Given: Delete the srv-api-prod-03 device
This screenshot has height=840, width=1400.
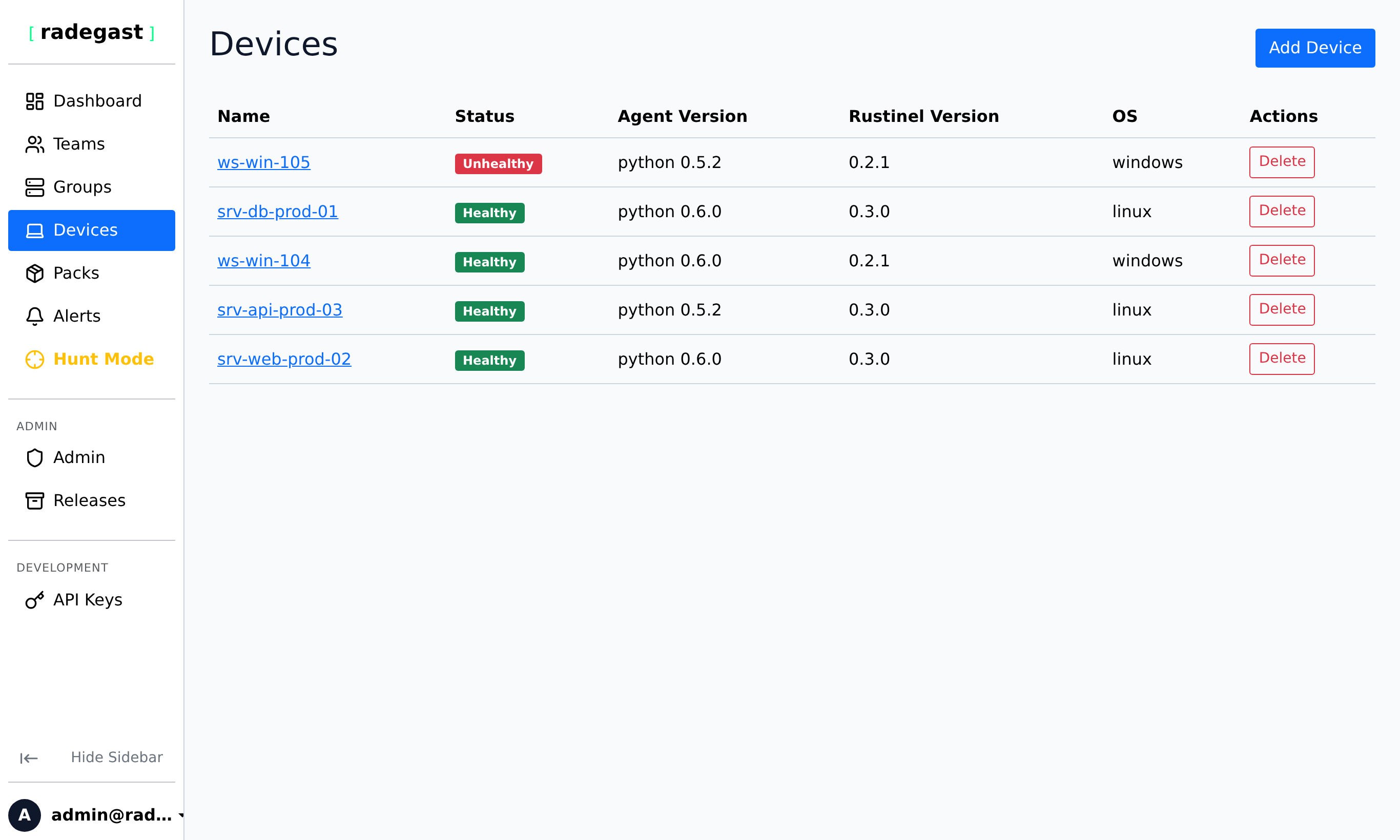Looking at the screenshot, I should [1282, 310].
